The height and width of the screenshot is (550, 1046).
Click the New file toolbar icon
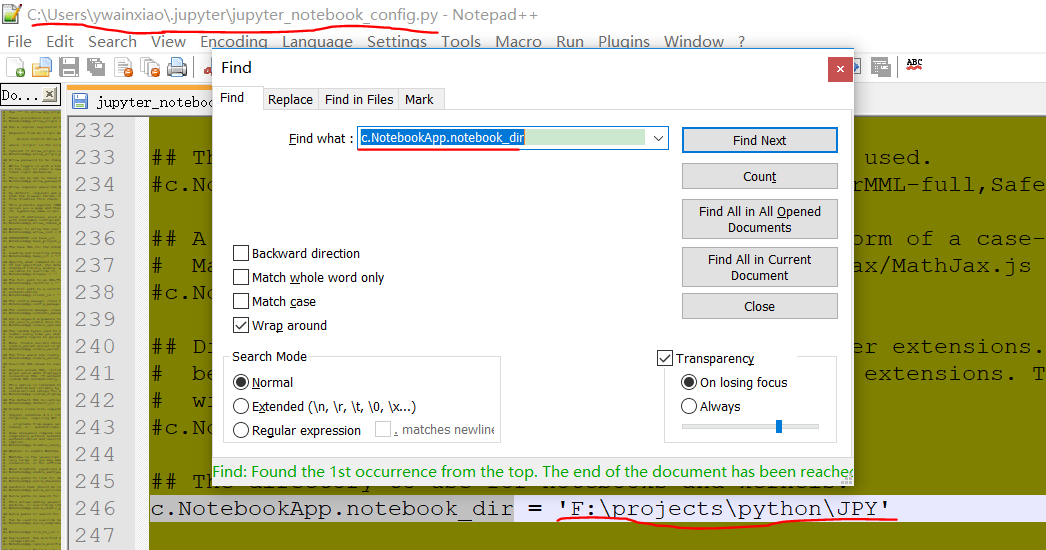[15, 67]
